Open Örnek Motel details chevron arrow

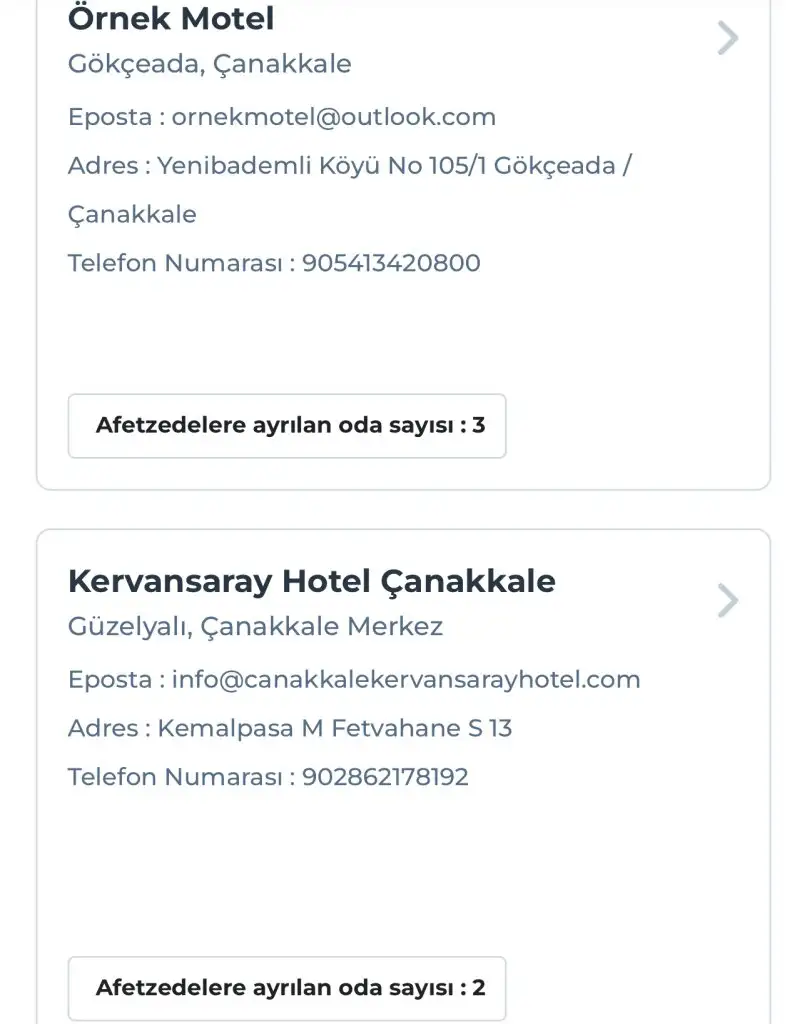pyautogui.click(x=728, y=39)
